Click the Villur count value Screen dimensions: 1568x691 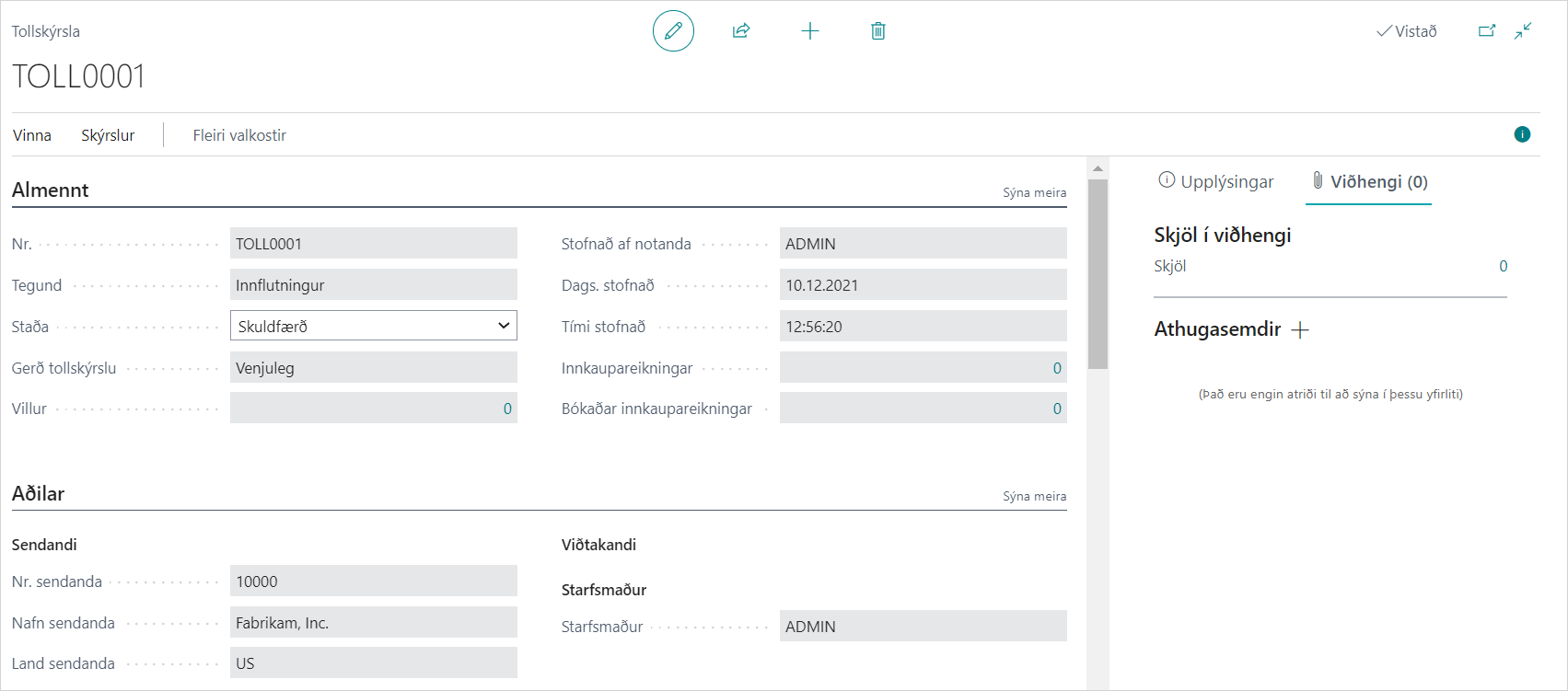[507, 409]
